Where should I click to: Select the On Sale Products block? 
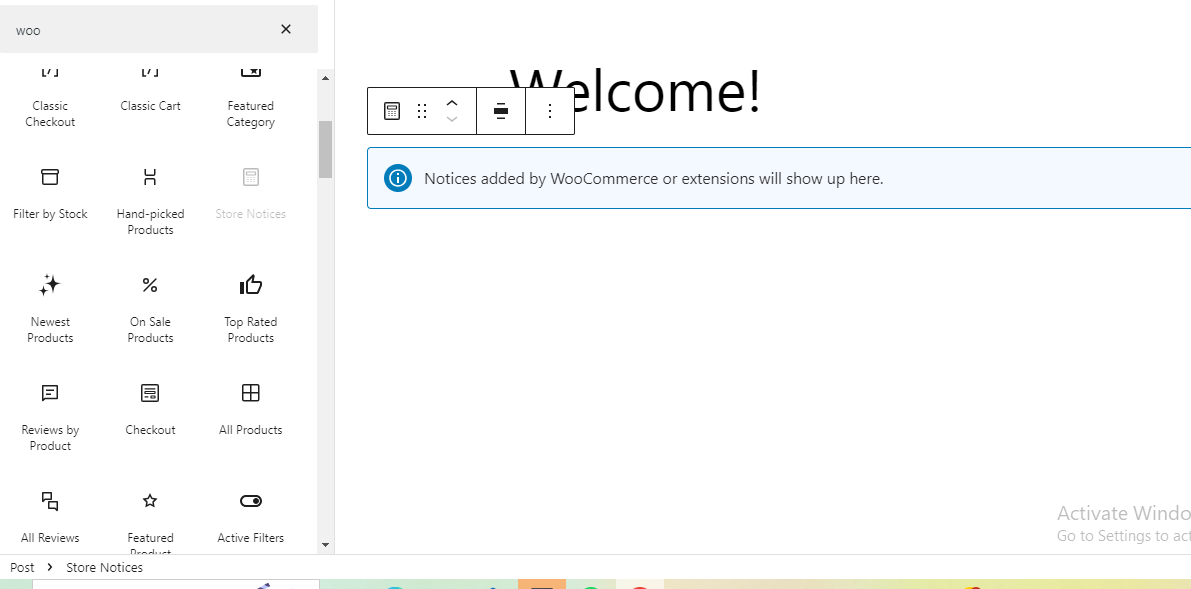(x=150, y=308)
